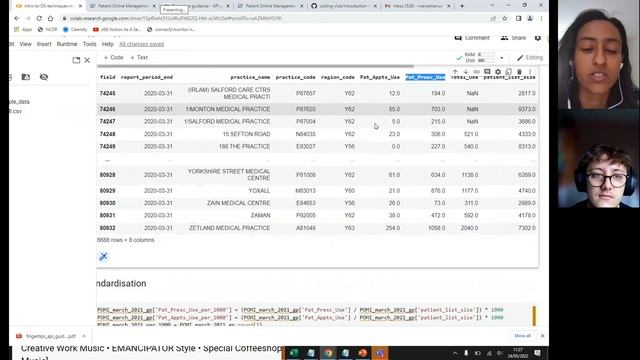Move cell up with the up arrow icon
The image size is (640, 360).
455,72
